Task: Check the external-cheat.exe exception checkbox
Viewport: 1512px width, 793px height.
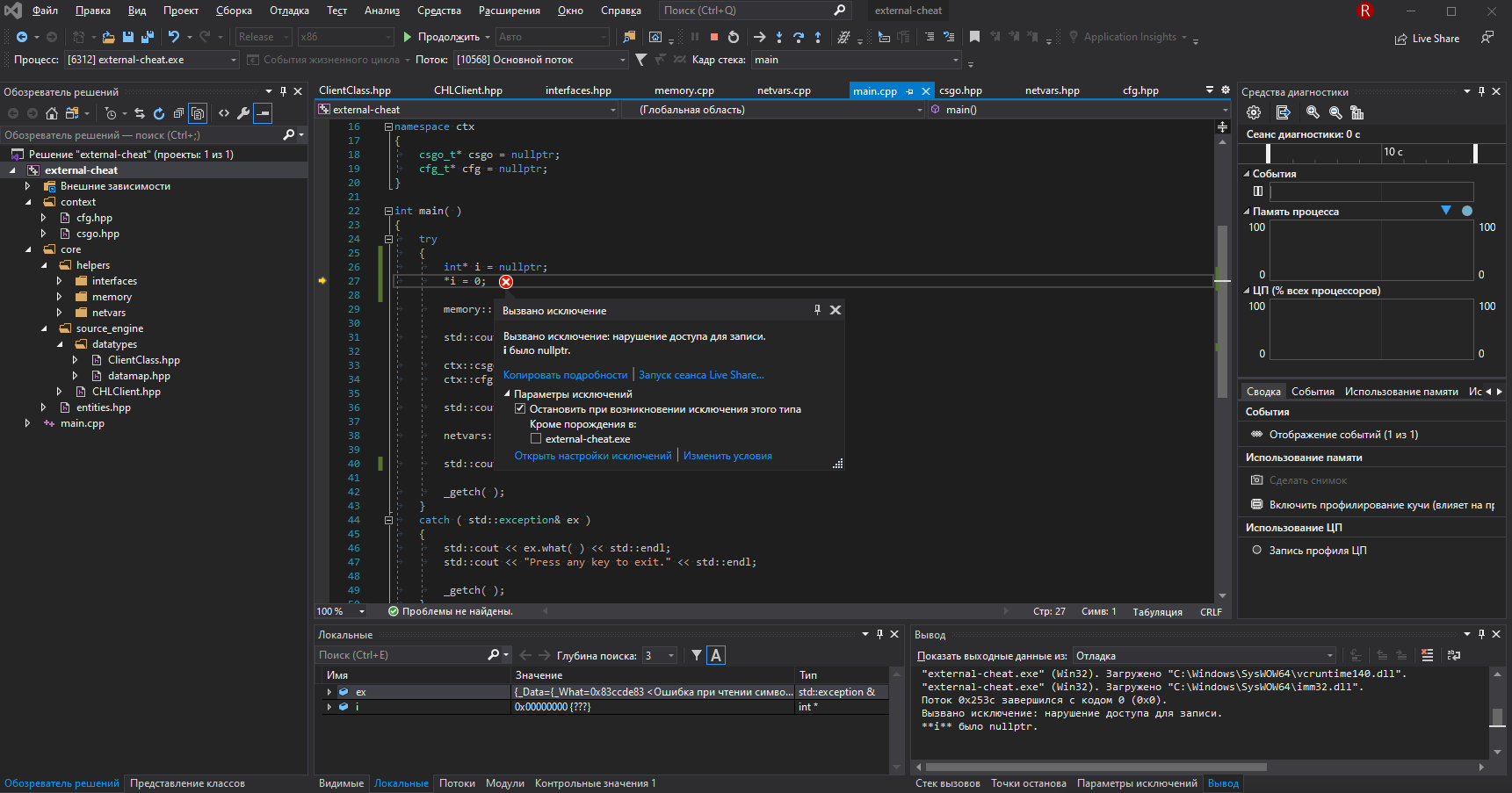Action: (x=536, y=439)
